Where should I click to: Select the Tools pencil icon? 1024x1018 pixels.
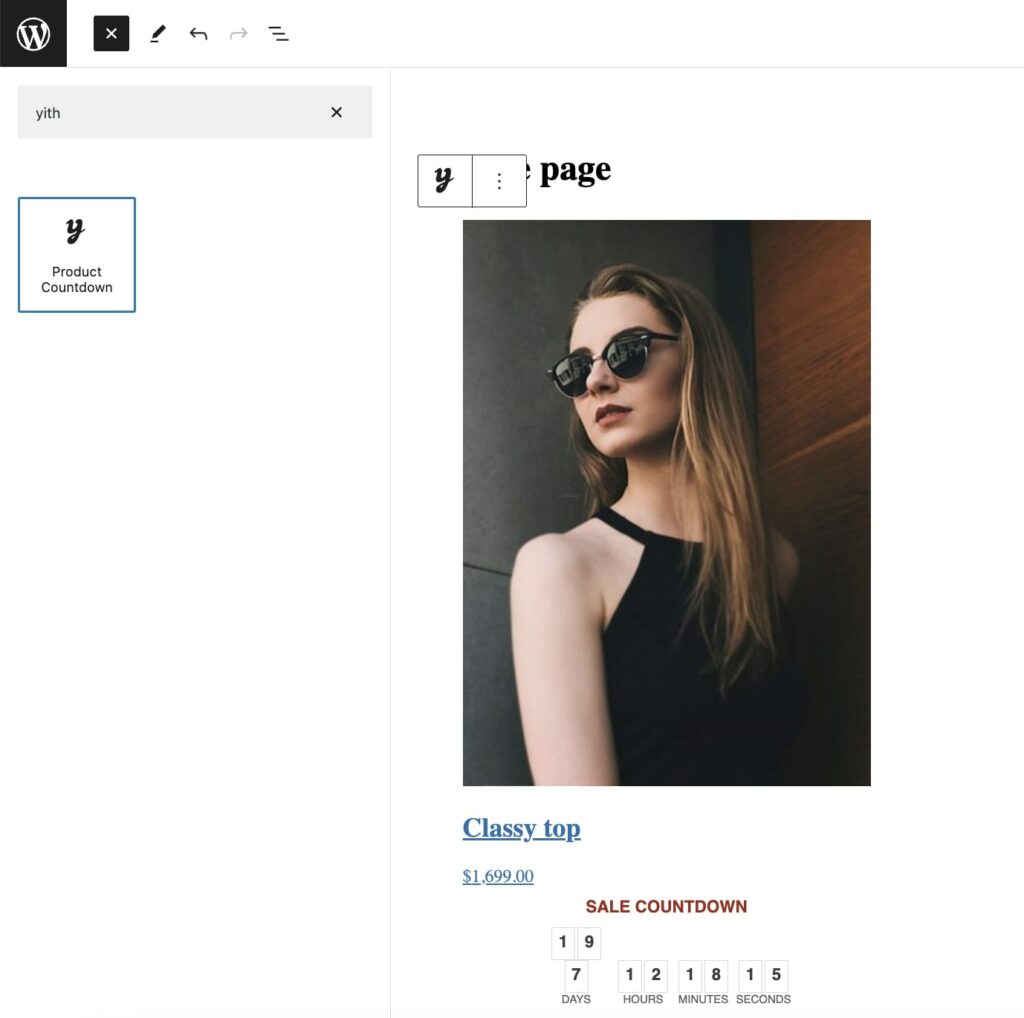[x=157, y=33]
